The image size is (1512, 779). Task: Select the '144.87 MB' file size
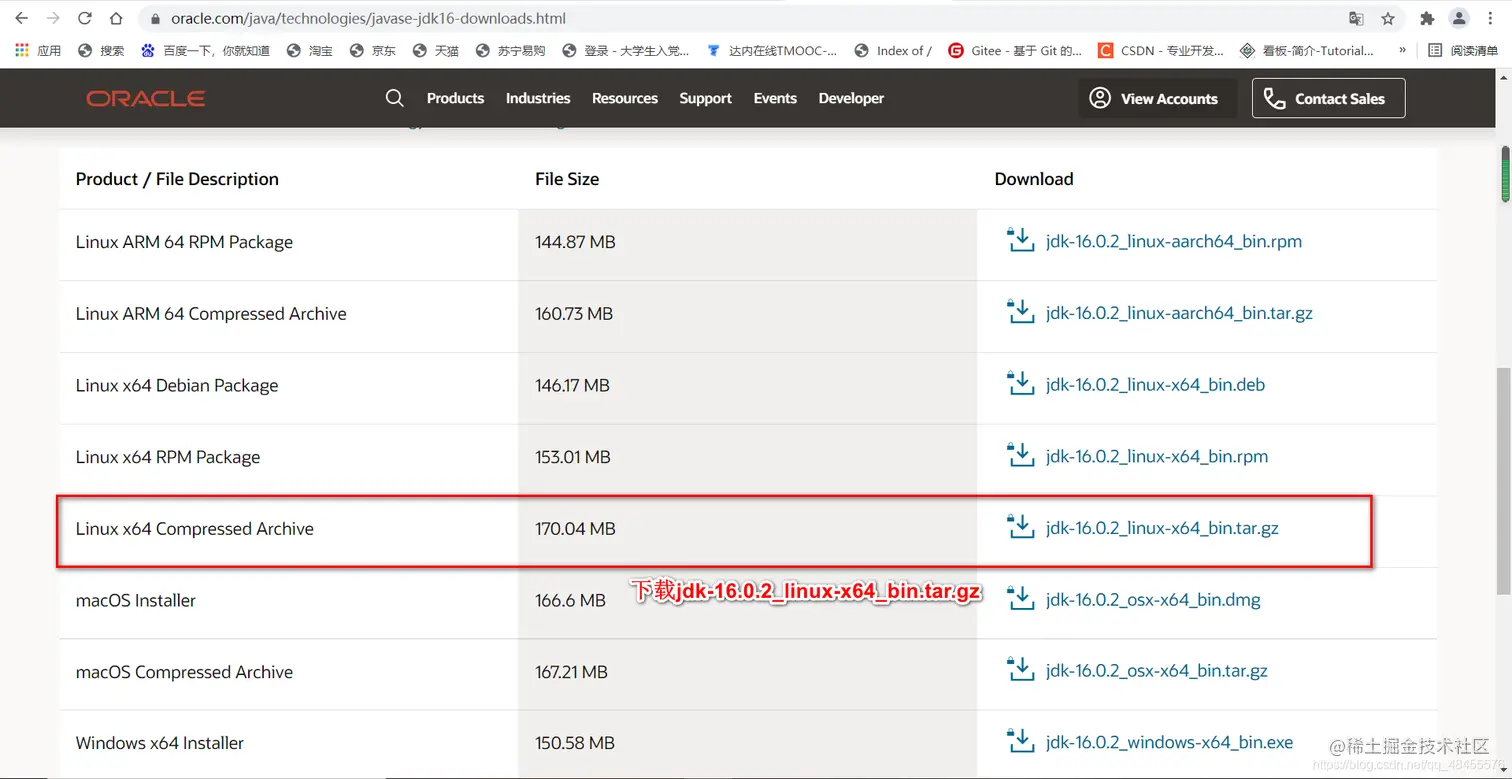point(575,241)
